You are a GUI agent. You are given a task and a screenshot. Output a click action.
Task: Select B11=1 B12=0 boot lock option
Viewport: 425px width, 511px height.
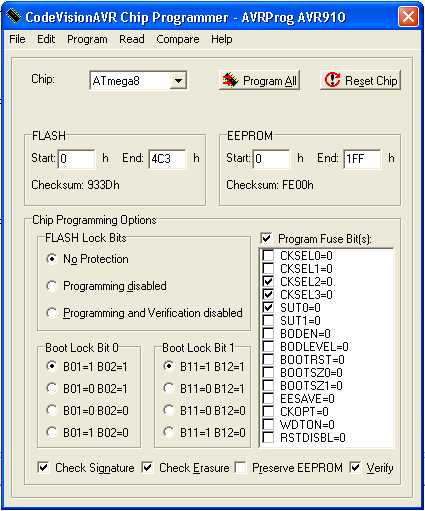169,432
